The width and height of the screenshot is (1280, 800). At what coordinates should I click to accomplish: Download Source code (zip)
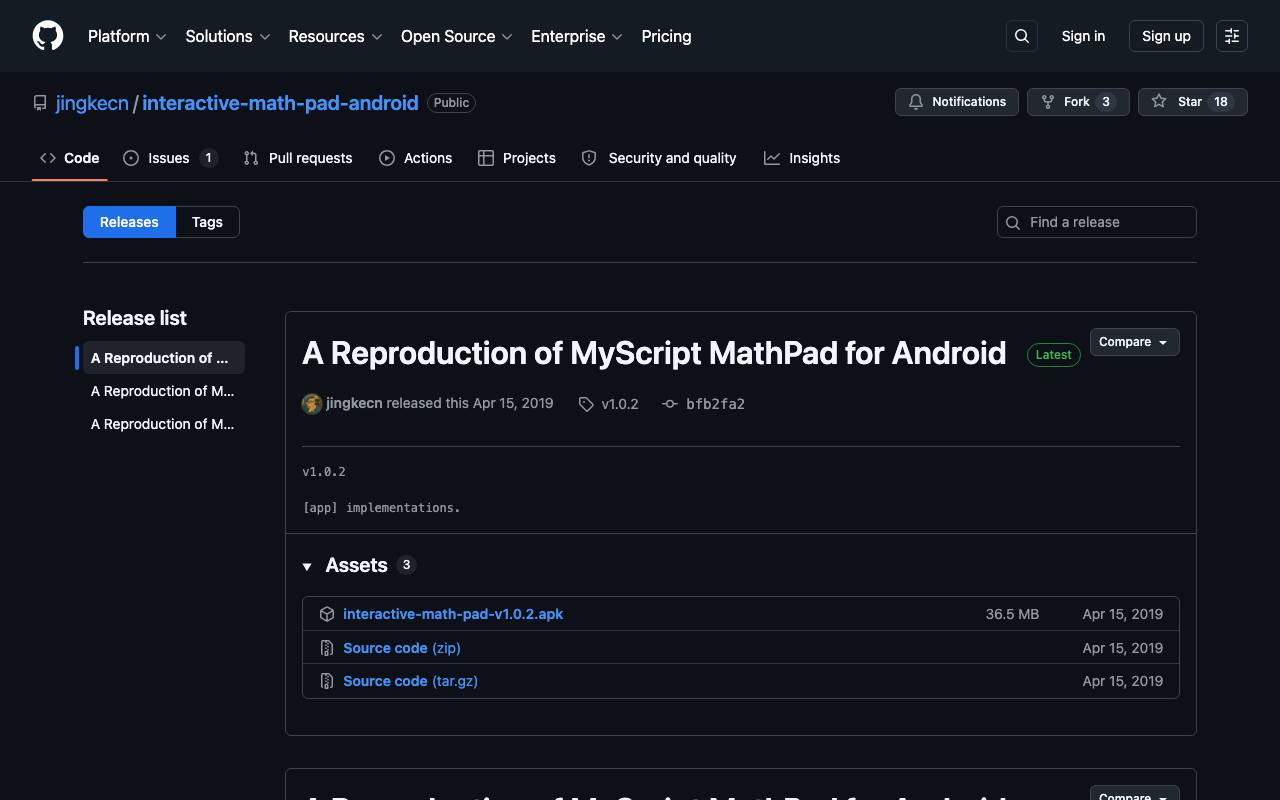tap(402, 648)
